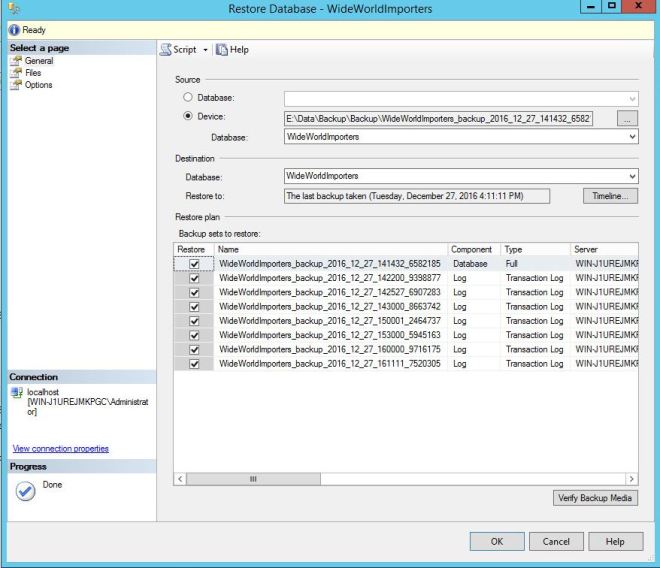Click the Device path input field
Viewport: 660px width, 568px height.
pos(438,118)
